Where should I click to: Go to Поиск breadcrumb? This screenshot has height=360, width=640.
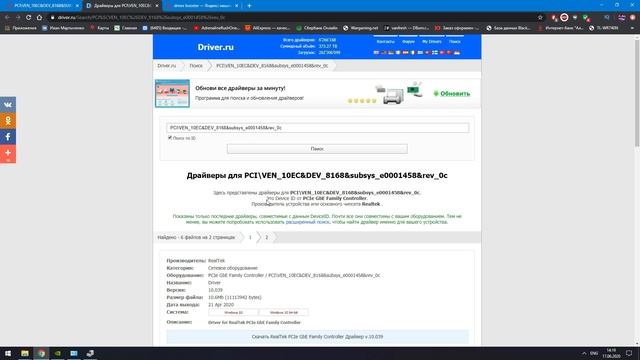(x=196, y=66)
